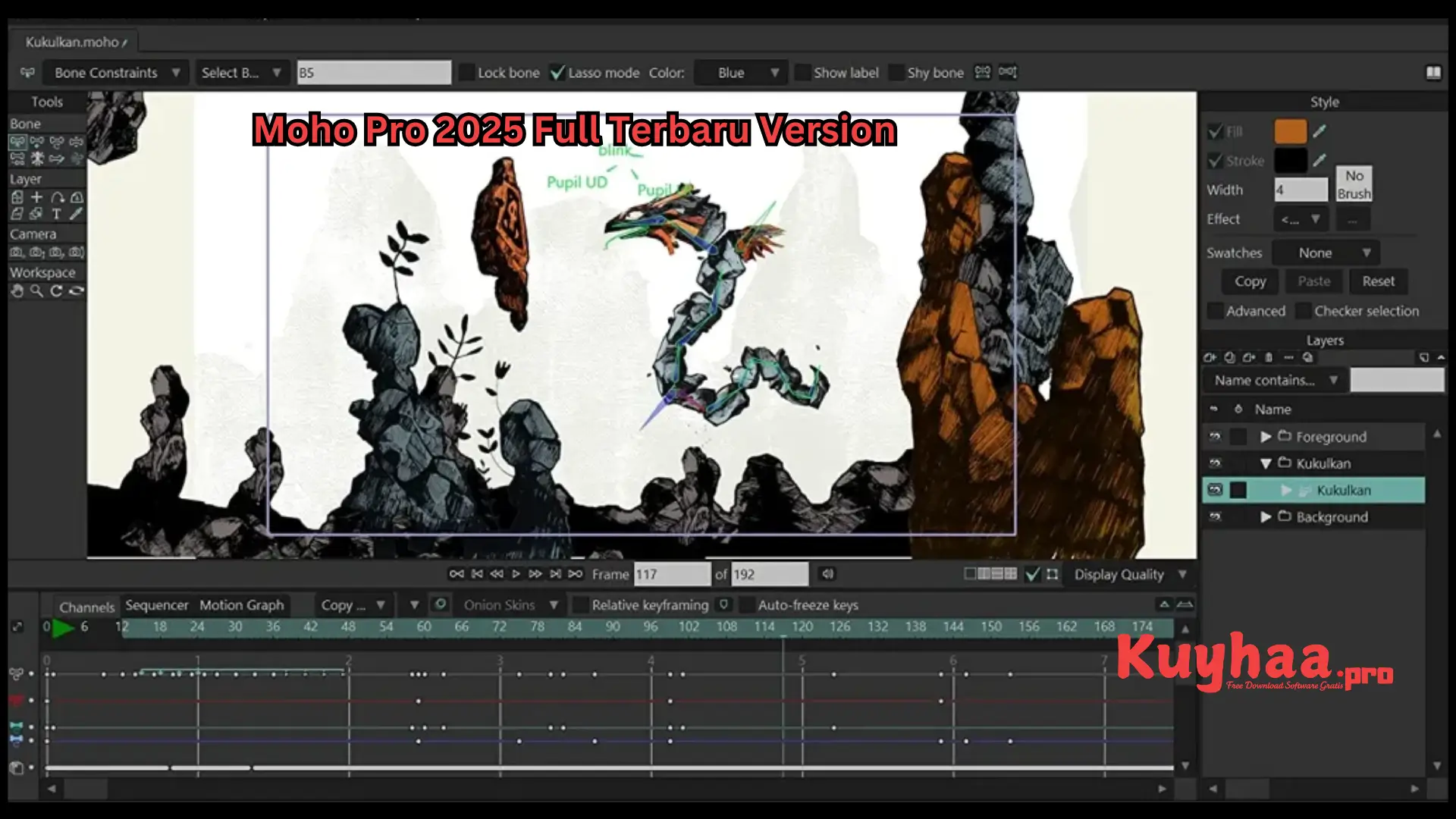This screenshot has height=819, width=1456.
Task: Select the Pan Workspace hand tool
Action: [x=17, y=291]
